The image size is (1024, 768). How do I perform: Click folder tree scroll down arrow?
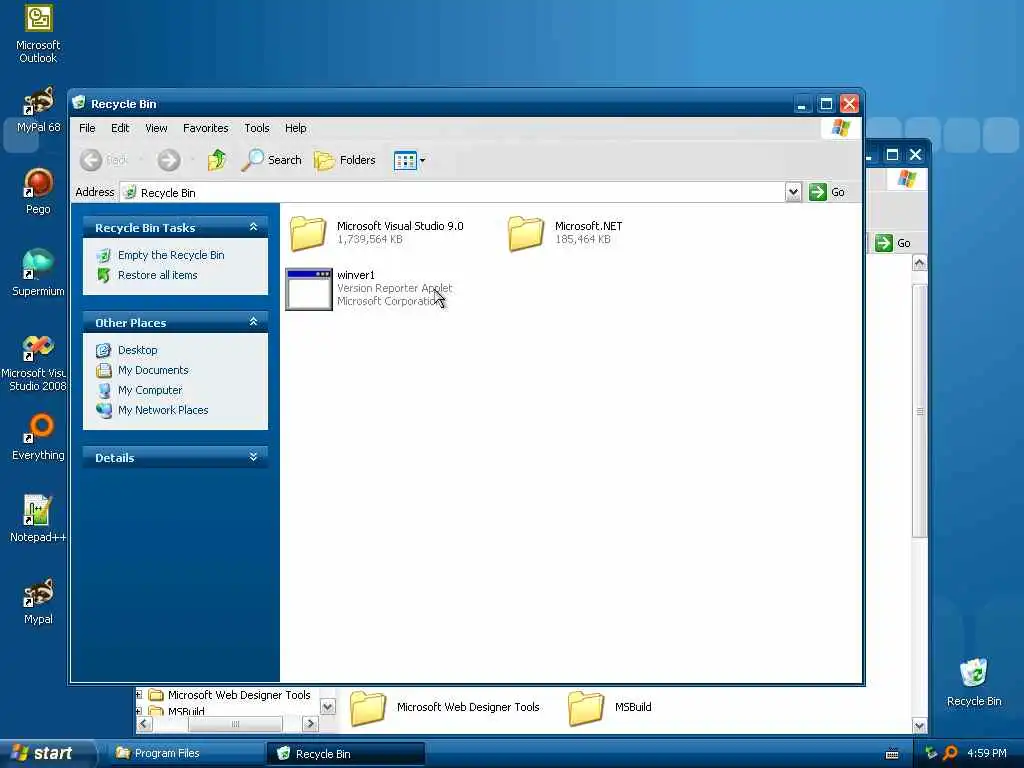pos(328,707)
